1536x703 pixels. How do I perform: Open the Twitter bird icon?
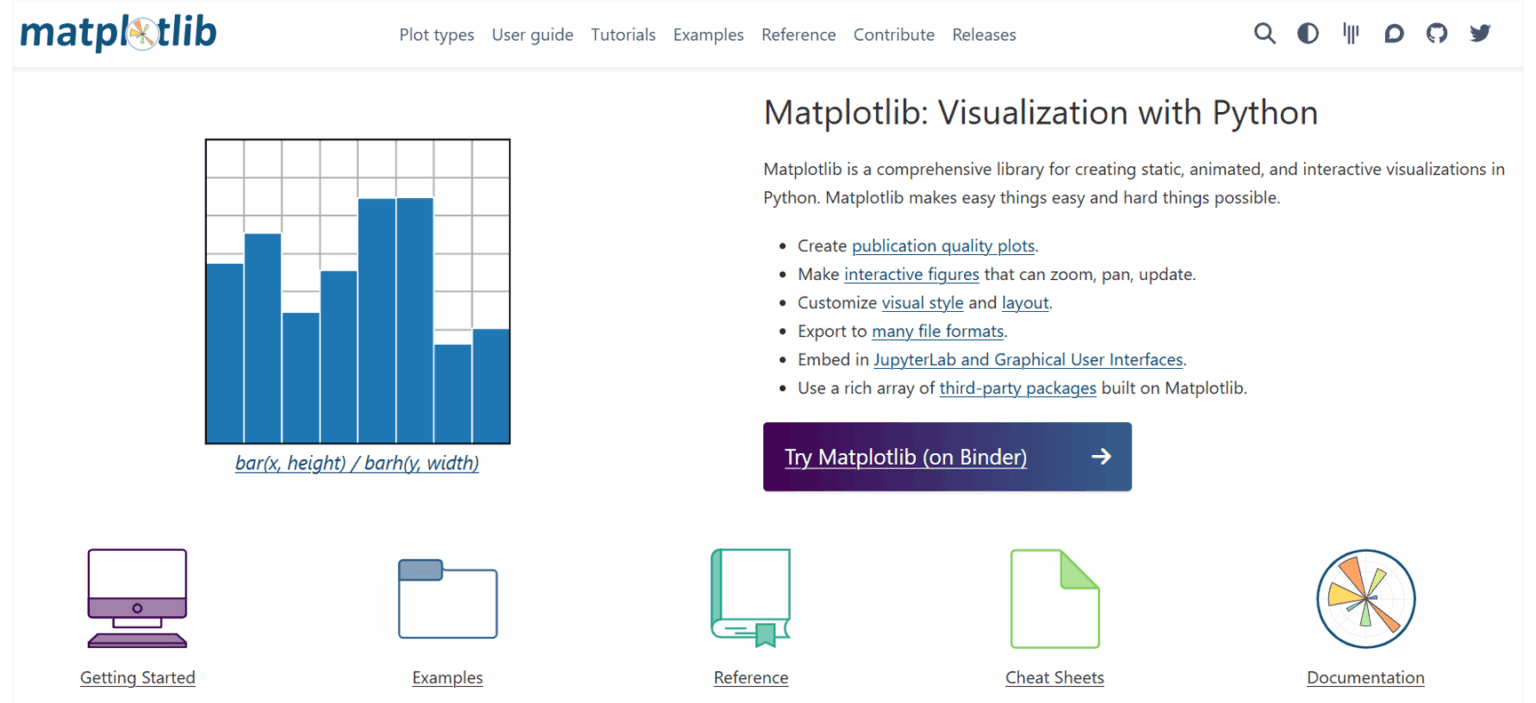click(1480, 34)
